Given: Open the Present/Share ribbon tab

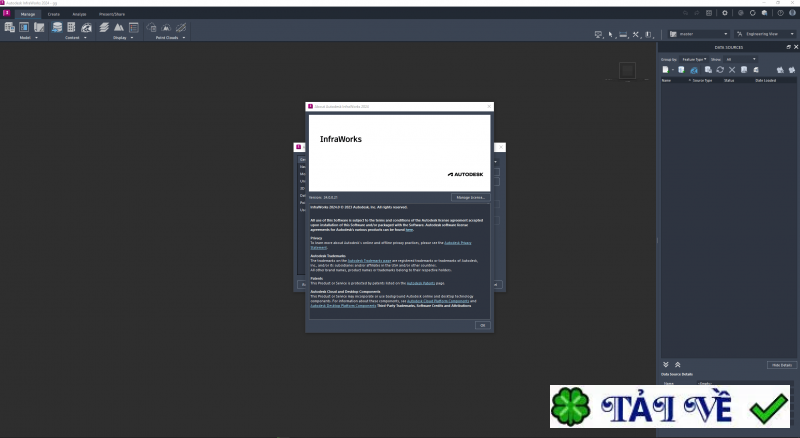Looking at the screenshot, I should 112,14.
